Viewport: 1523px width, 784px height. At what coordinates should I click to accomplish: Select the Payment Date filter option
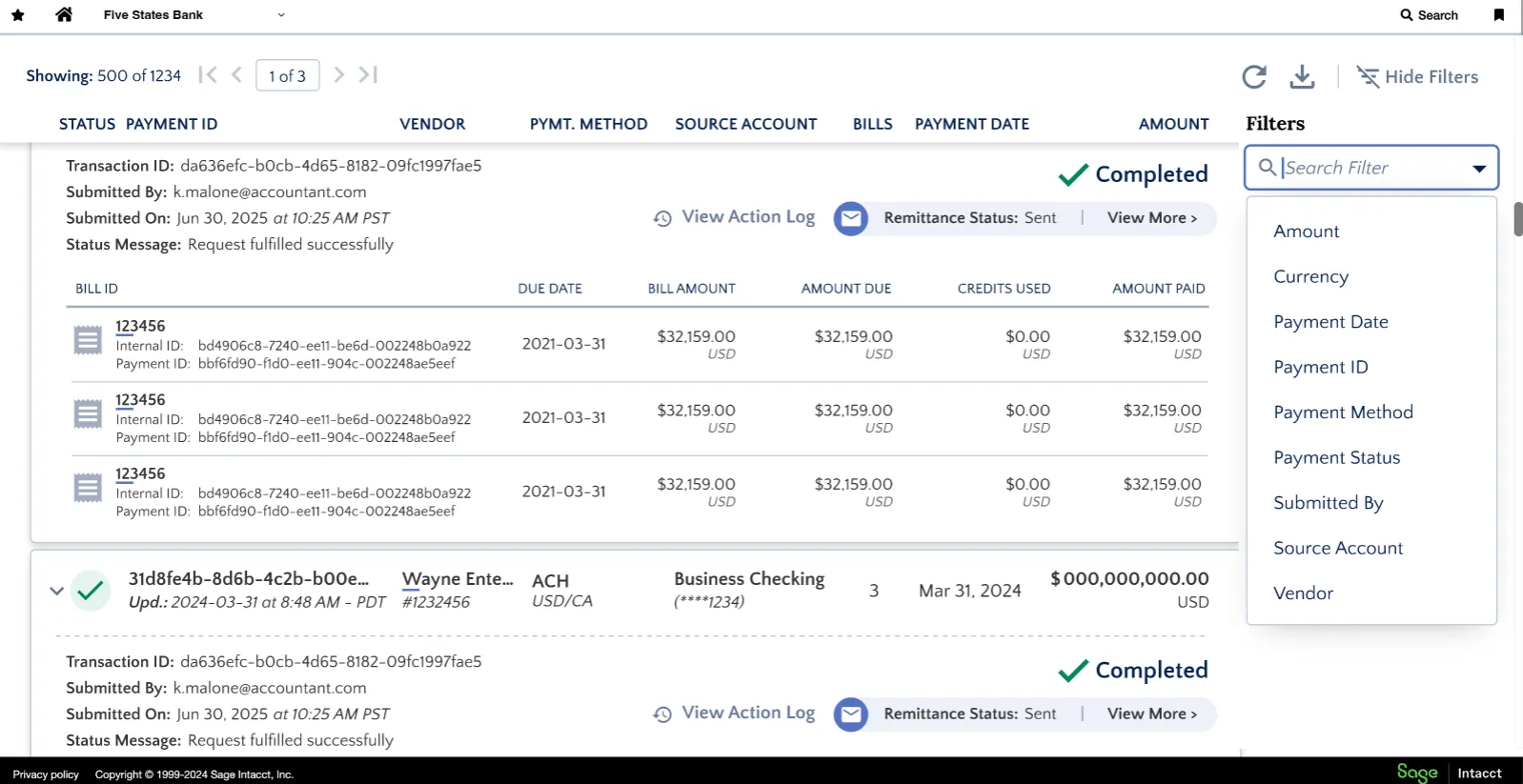click(1330, 322)
